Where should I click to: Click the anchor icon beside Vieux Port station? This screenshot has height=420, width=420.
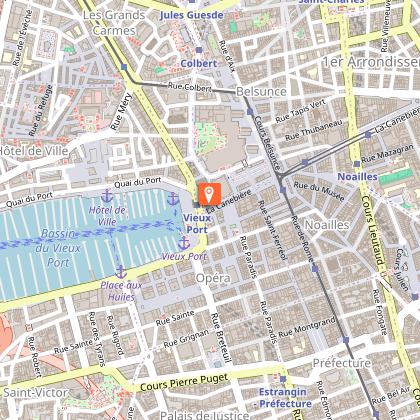tap(173, 199)
